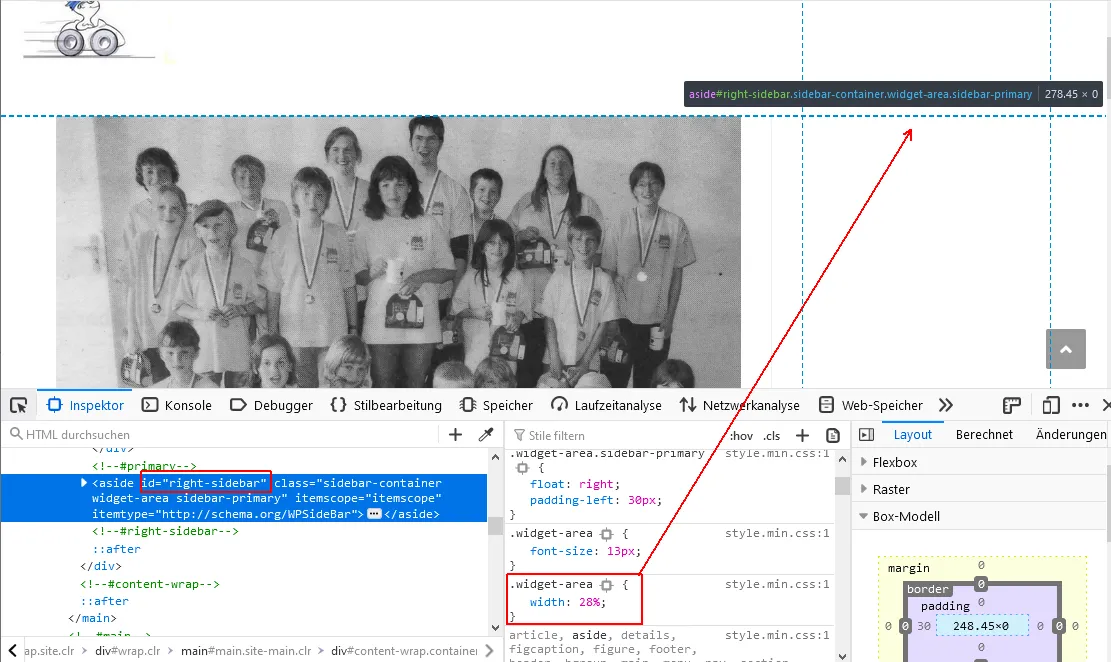Screen dimensions: 1111x662
Task: Switch to Netzwerkanalyse tab
Action: [x=739, y=405]
